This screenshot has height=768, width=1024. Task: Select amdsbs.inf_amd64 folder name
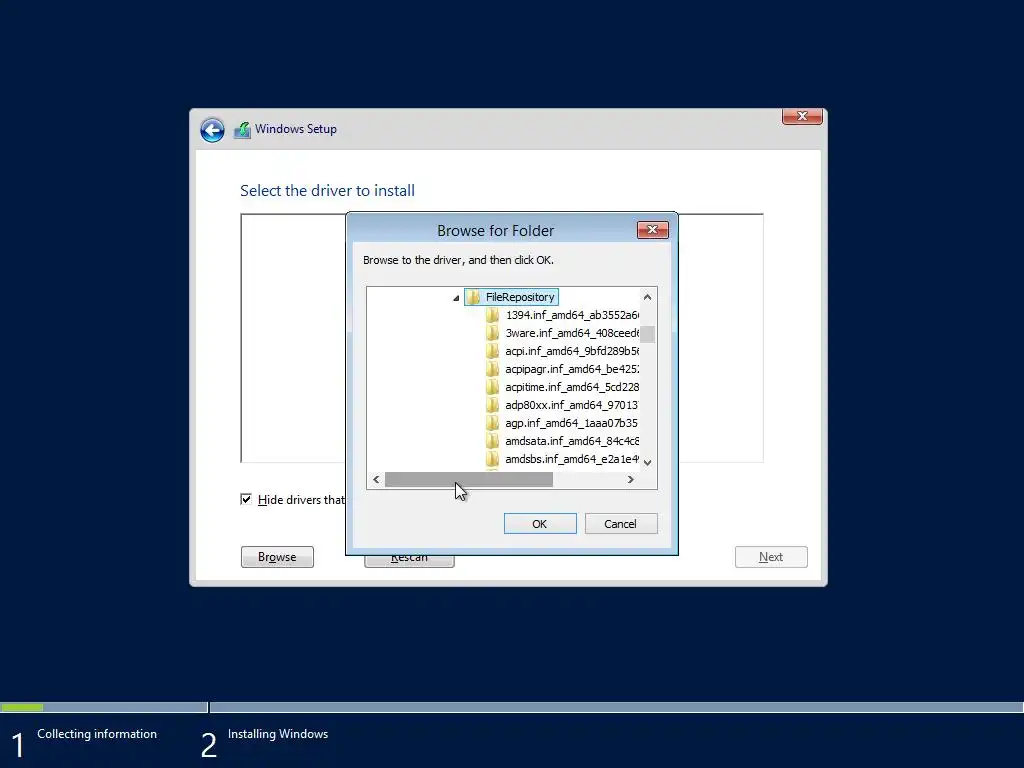572,459
